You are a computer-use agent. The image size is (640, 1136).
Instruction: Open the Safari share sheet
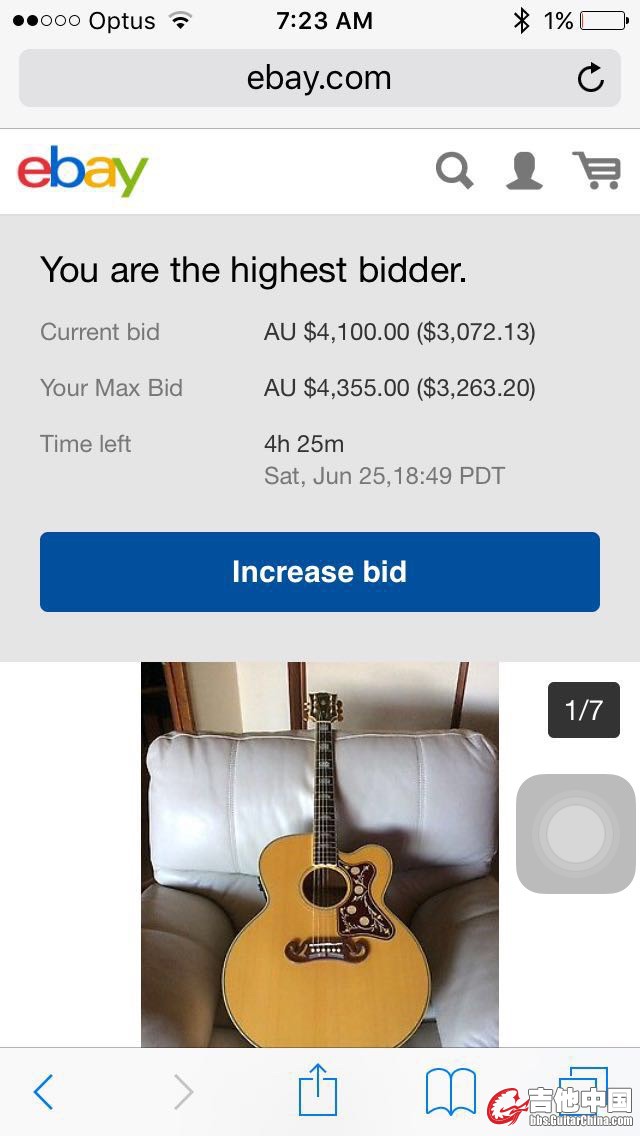(318, 1090)
